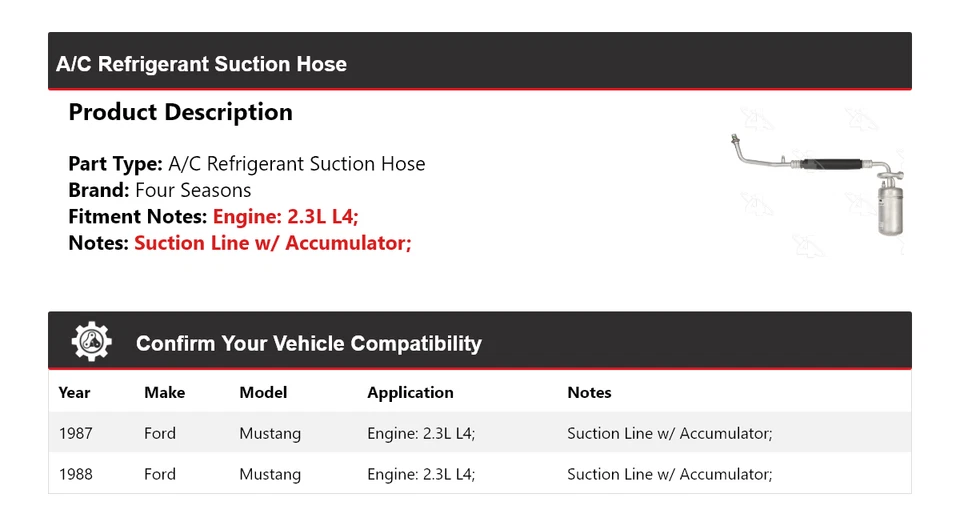Click the Make column header

point(164,393)
